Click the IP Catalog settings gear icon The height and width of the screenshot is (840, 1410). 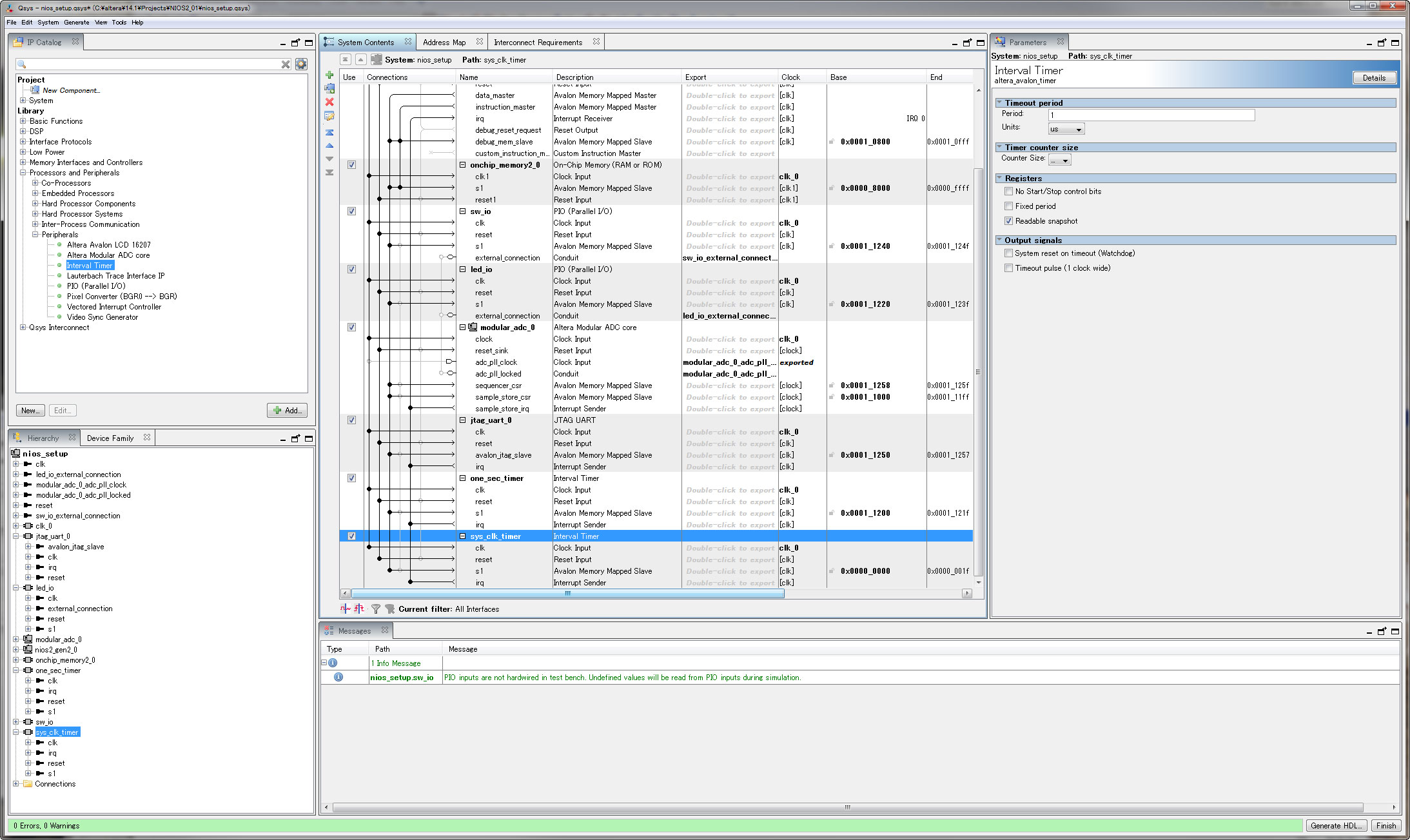coord(301,64)
